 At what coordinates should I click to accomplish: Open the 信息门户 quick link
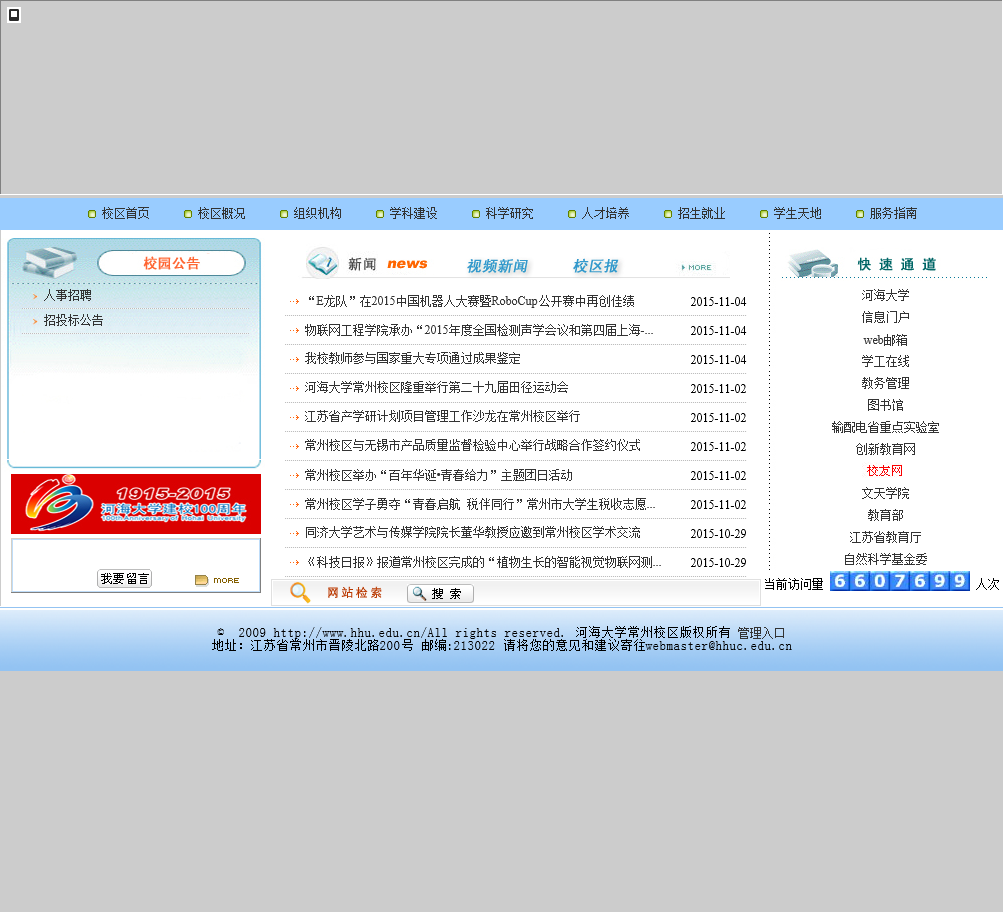point(885,317)
